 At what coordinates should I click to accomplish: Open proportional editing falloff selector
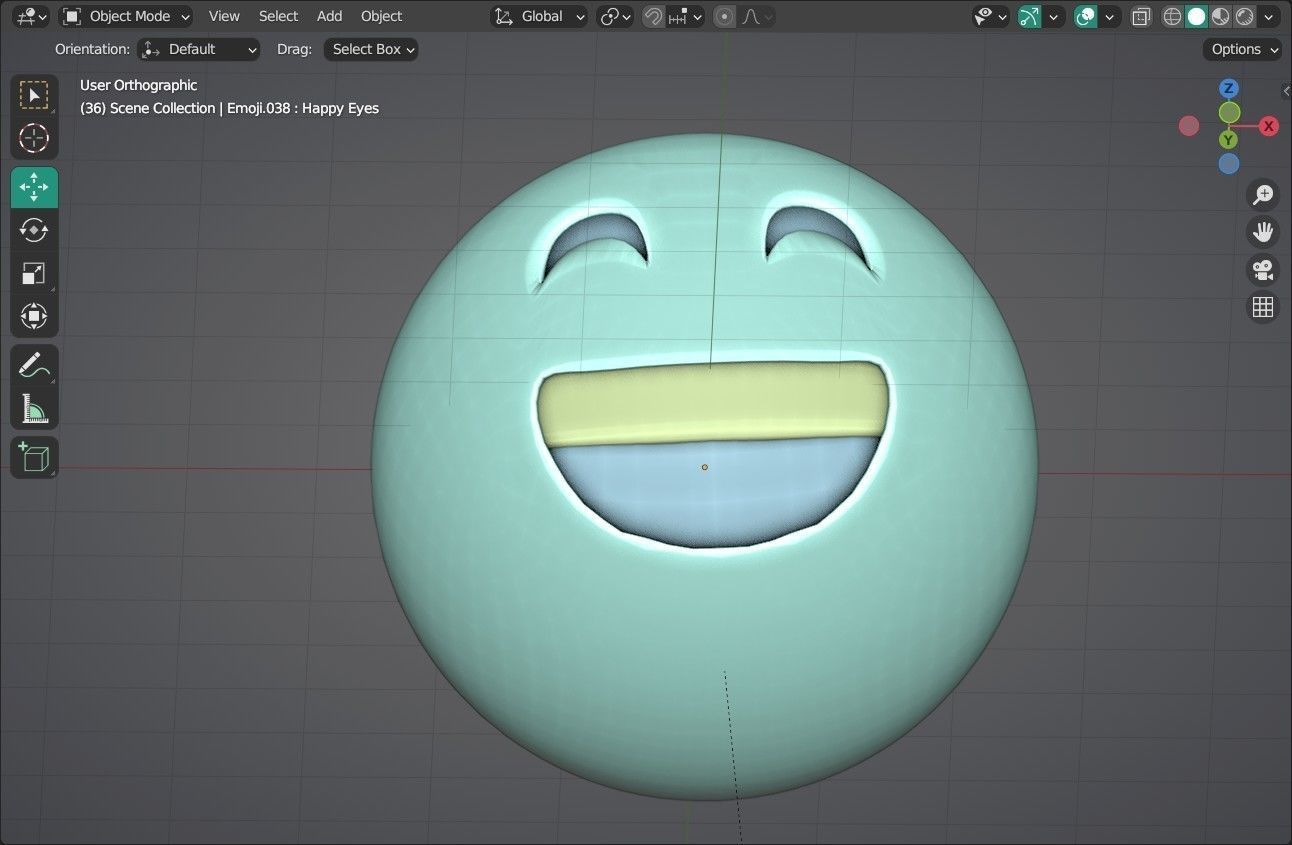coord(757,16)
